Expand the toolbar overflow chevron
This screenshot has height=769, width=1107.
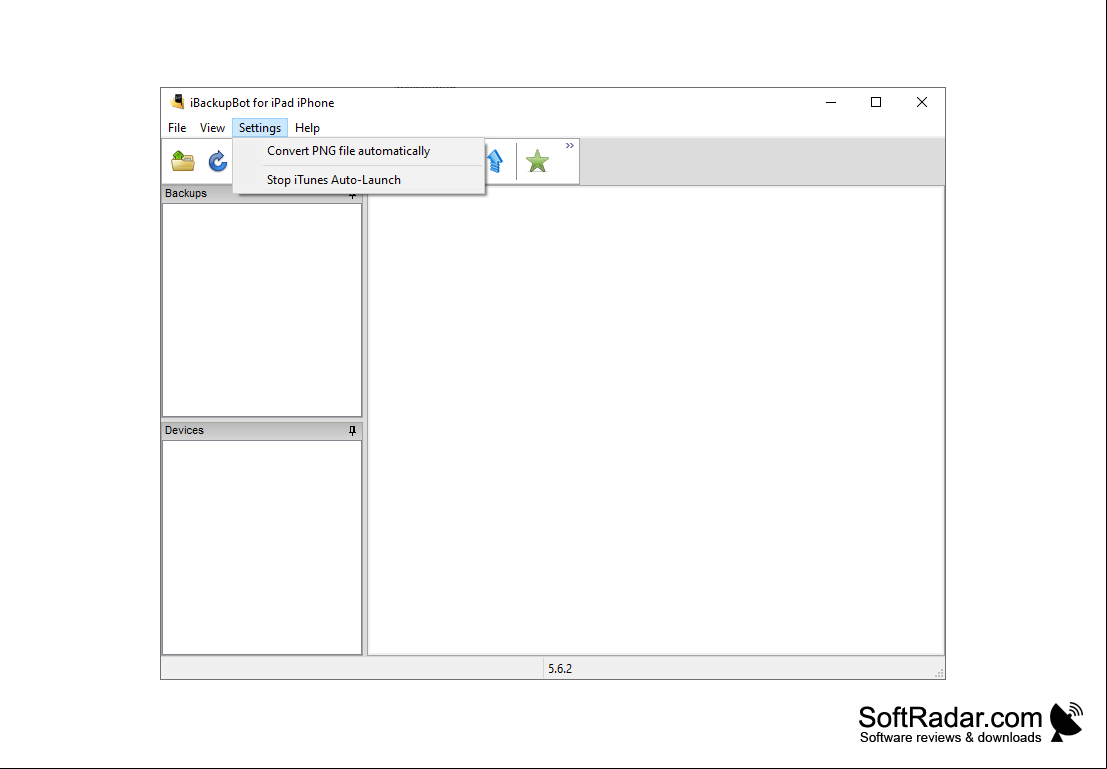click(x=570, y=145)
